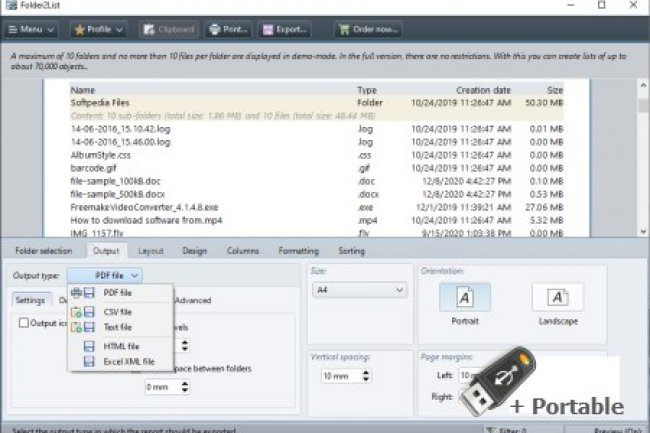
Task: Select Excel XML file option
Action: (x=120, y=361)
